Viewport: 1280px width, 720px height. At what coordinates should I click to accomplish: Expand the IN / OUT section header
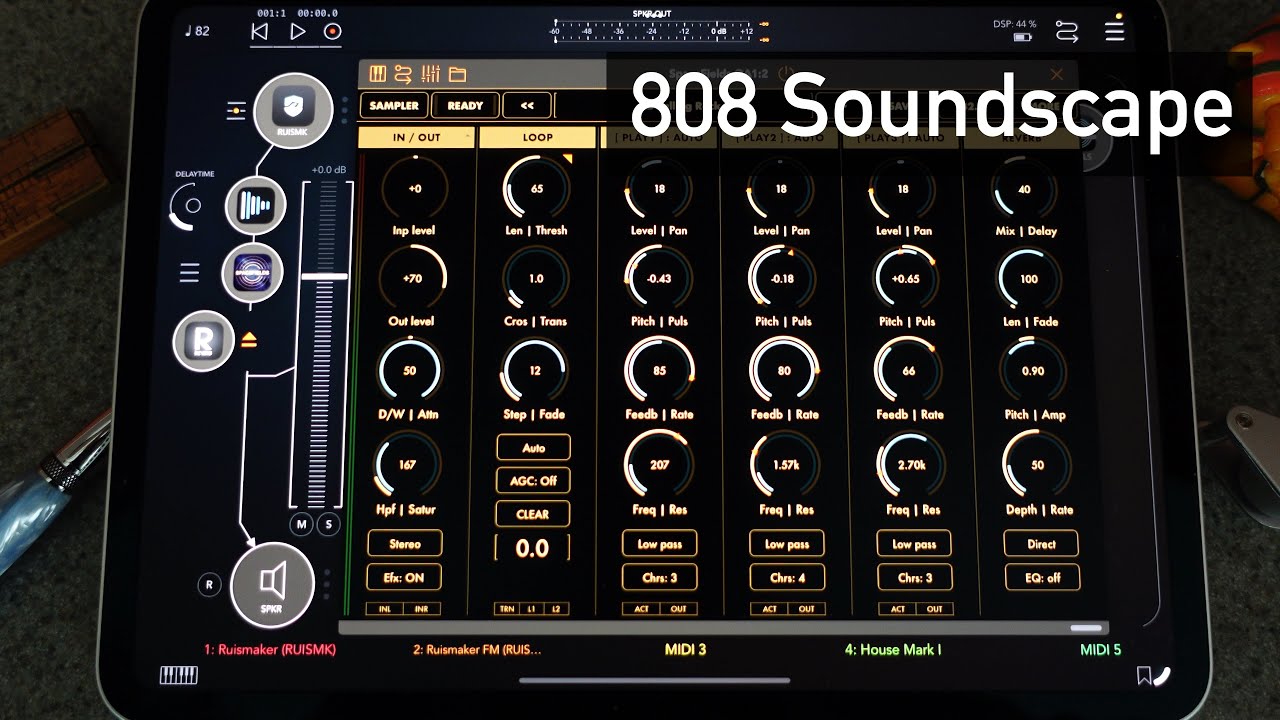tap(416, 138)
